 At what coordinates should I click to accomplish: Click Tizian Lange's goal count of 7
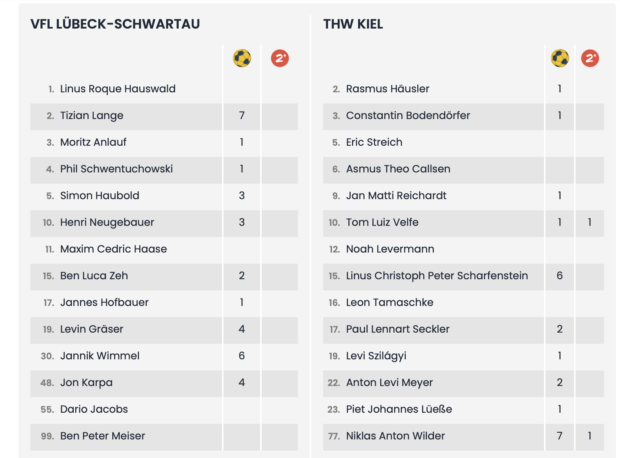pyautogui.click(x=242, y=116)
